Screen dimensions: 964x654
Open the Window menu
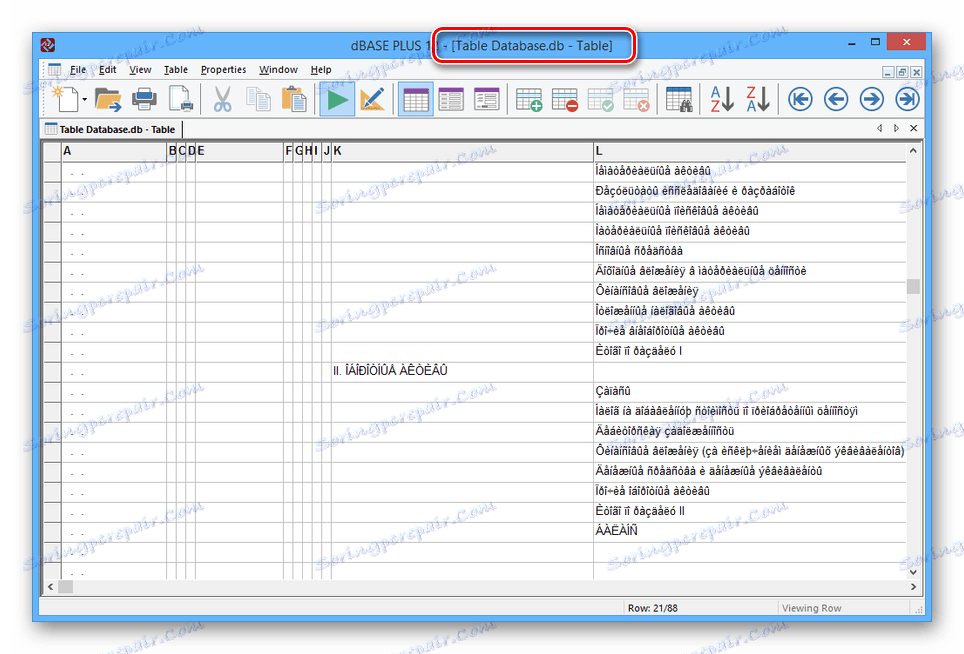pyautogui.click(x=278, y=69)
